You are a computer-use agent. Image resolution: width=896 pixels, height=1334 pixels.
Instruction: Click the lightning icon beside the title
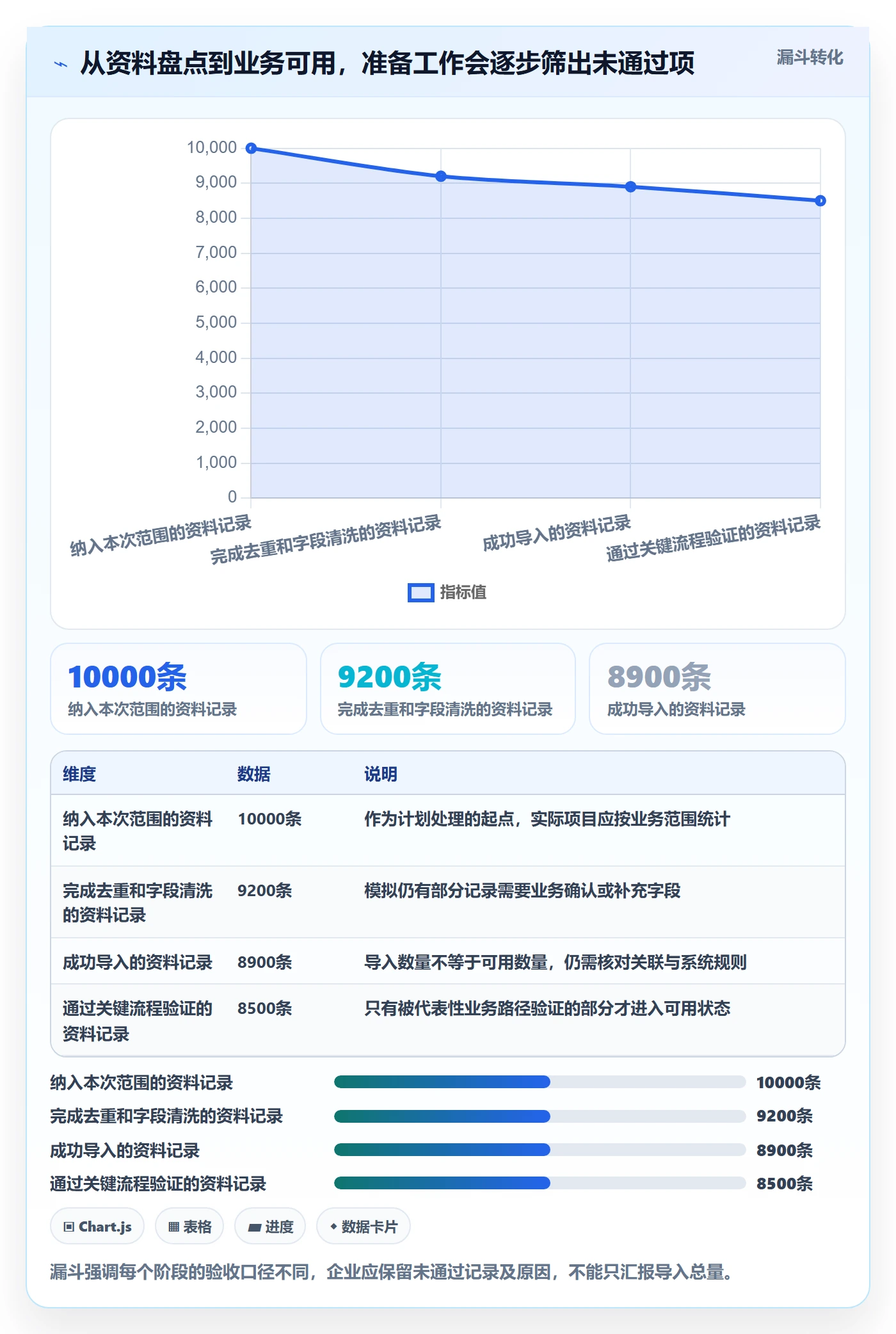[x=61, y=64]
